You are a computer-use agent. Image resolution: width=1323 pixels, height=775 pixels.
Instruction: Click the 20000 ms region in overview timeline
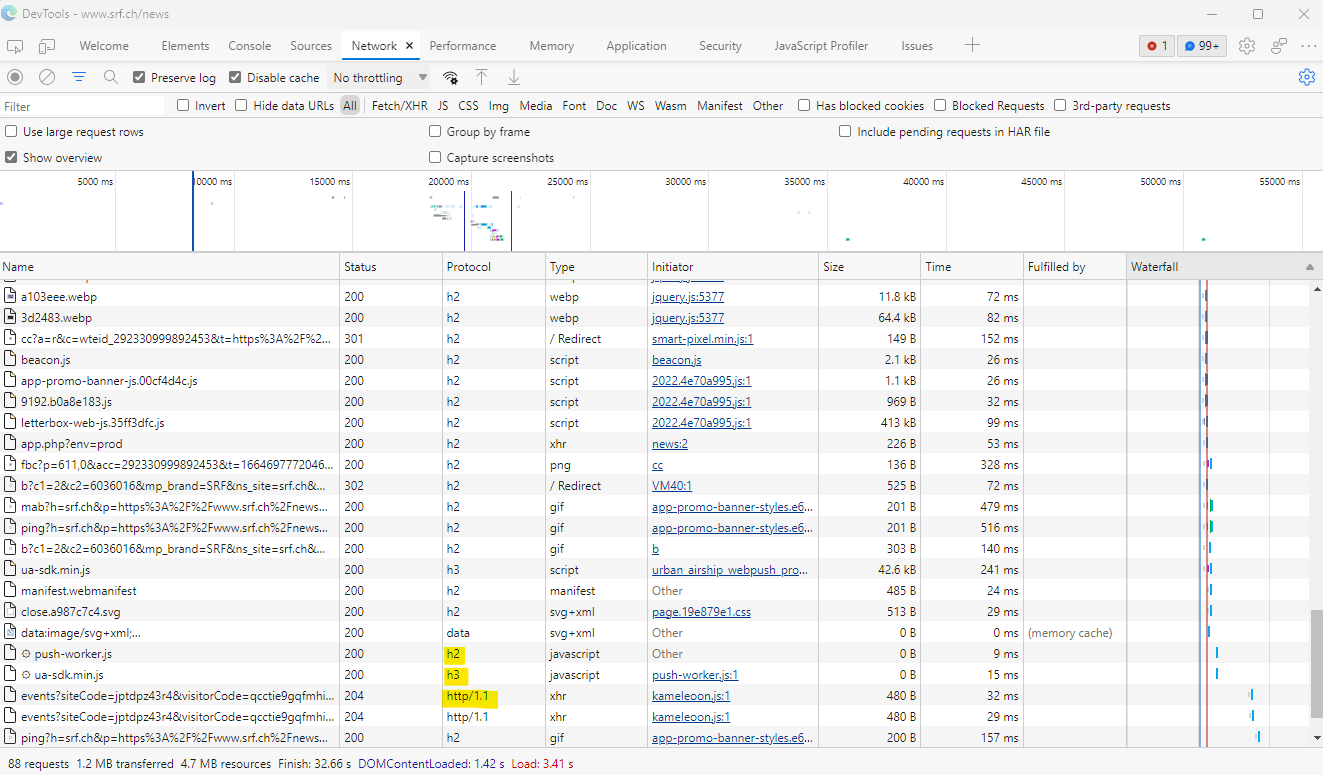tap(448, 182)
